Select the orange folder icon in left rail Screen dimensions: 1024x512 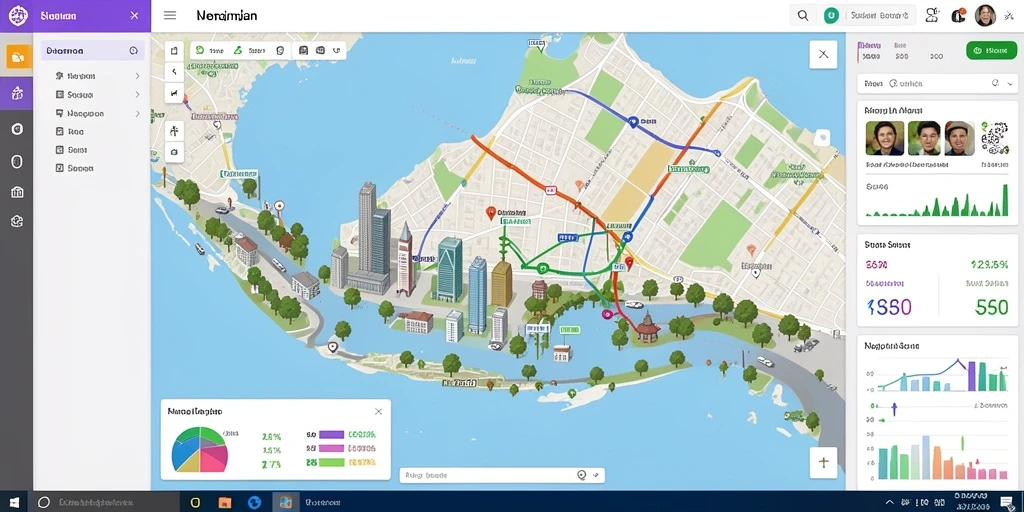click(x=17, y=57)
